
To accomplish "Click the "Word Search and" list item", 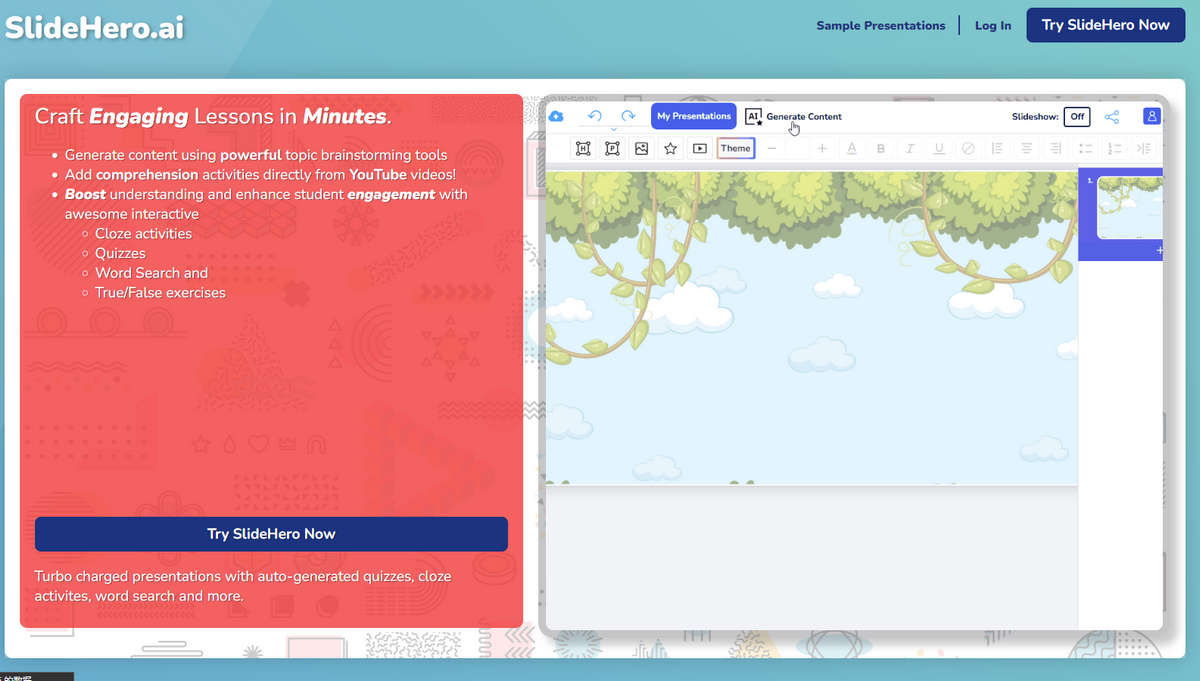I will [x=151, y=273].
